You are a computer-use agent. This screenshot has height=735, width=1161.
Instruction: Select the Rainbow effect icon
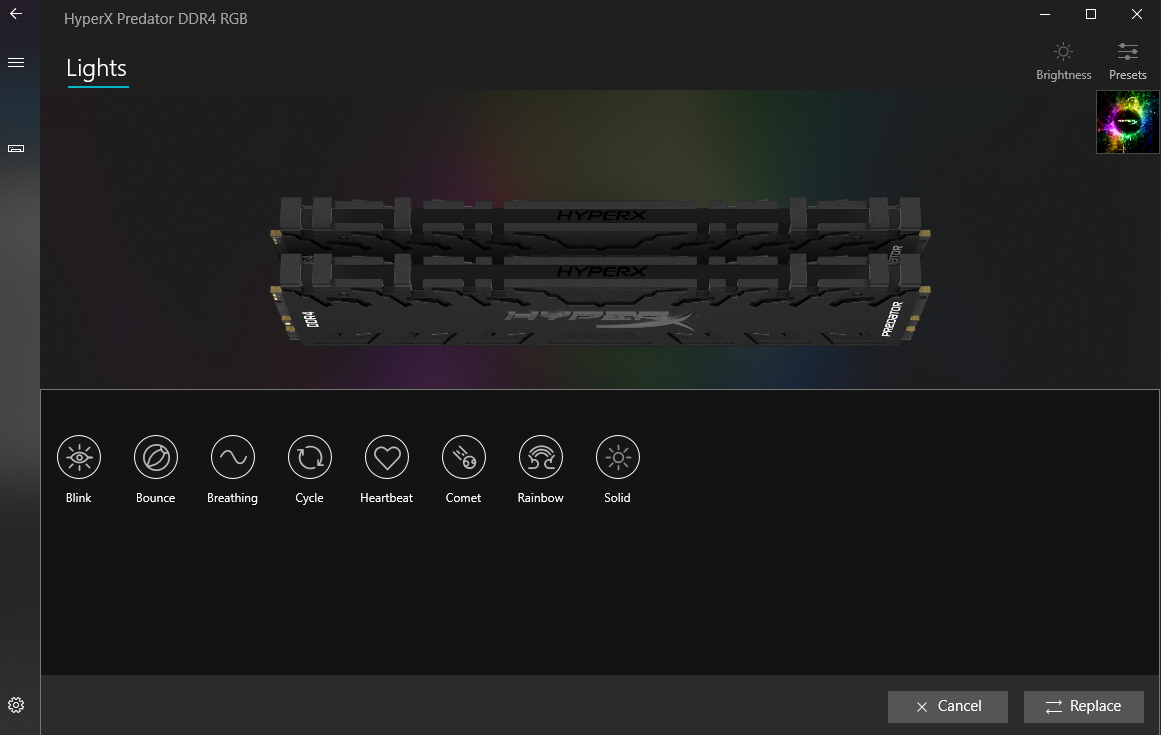pyautogui.click(x=541, y=457)
